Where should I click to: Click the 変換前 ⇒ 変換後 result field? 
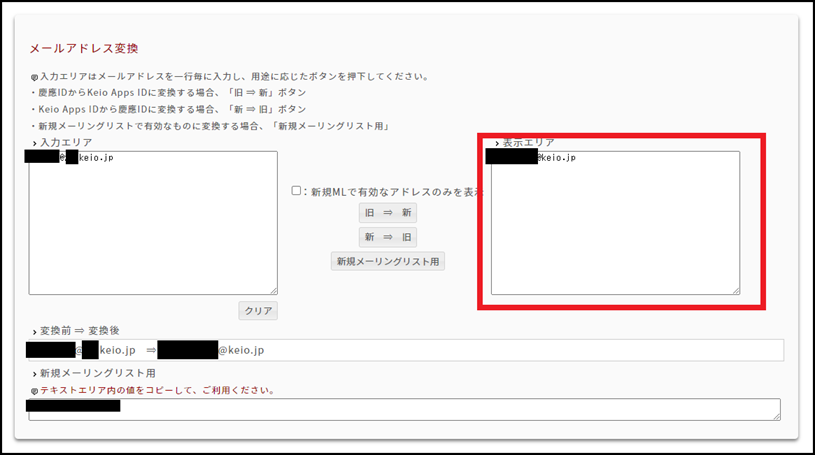[405, 350]
